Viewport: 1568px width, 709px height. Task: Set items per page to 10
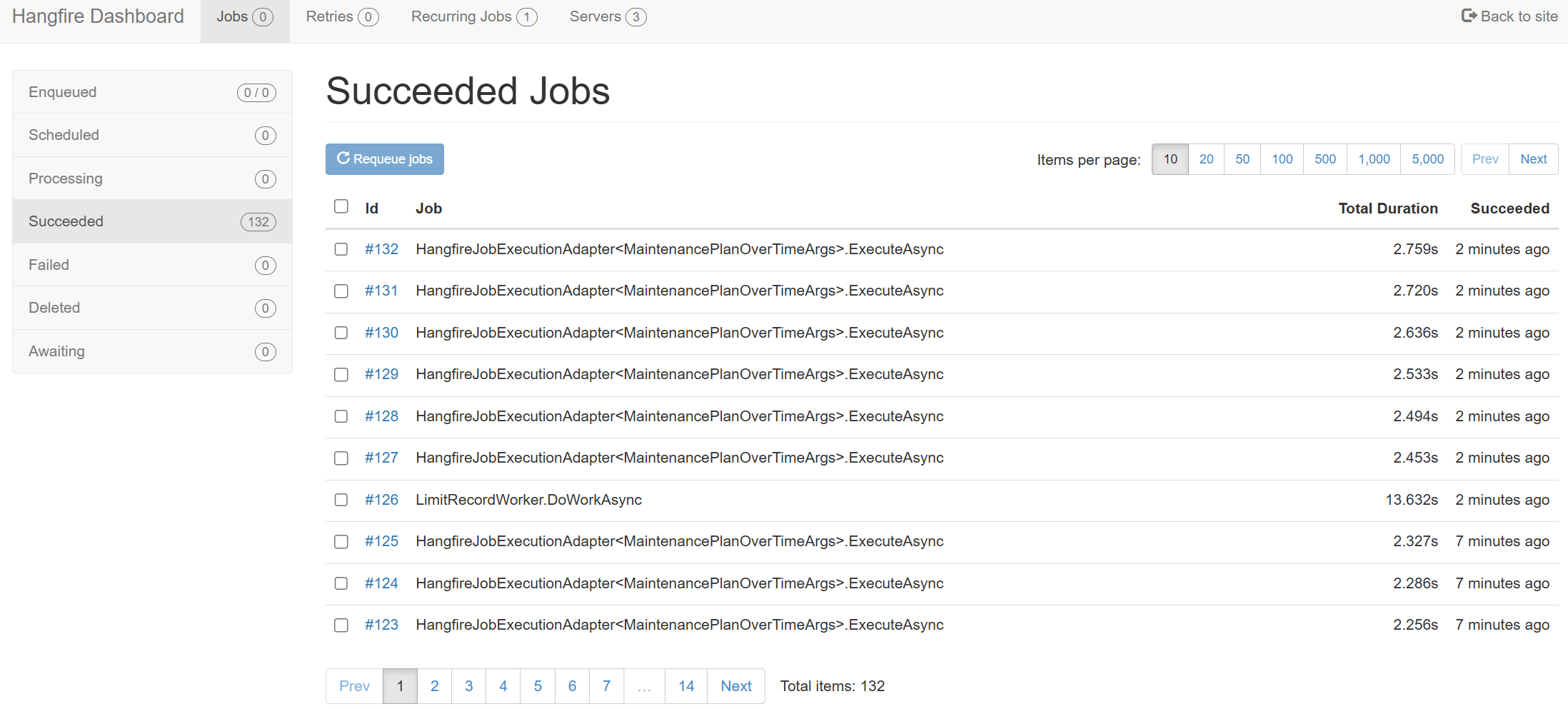(x=1170, y=159)
